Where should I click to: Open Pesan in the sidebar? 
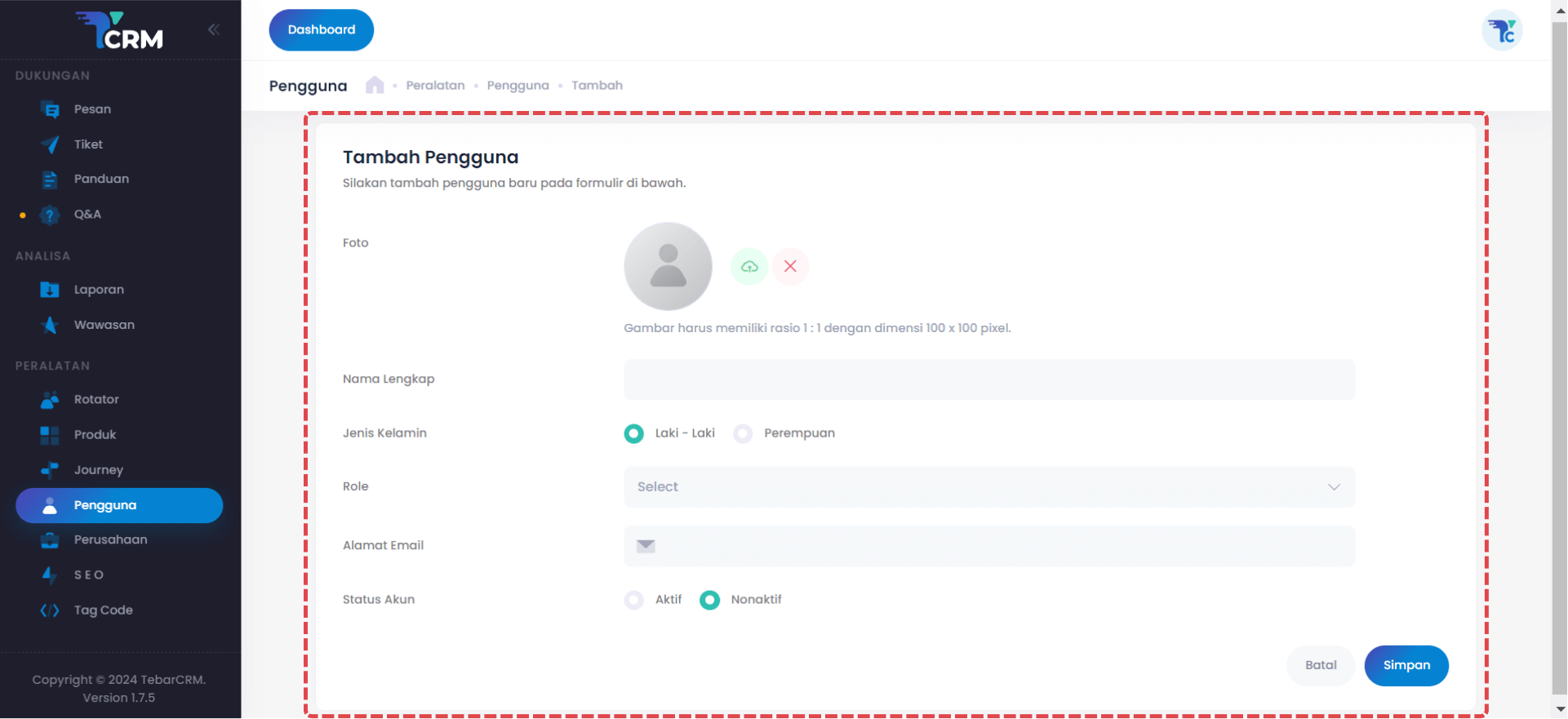point(92,109)
